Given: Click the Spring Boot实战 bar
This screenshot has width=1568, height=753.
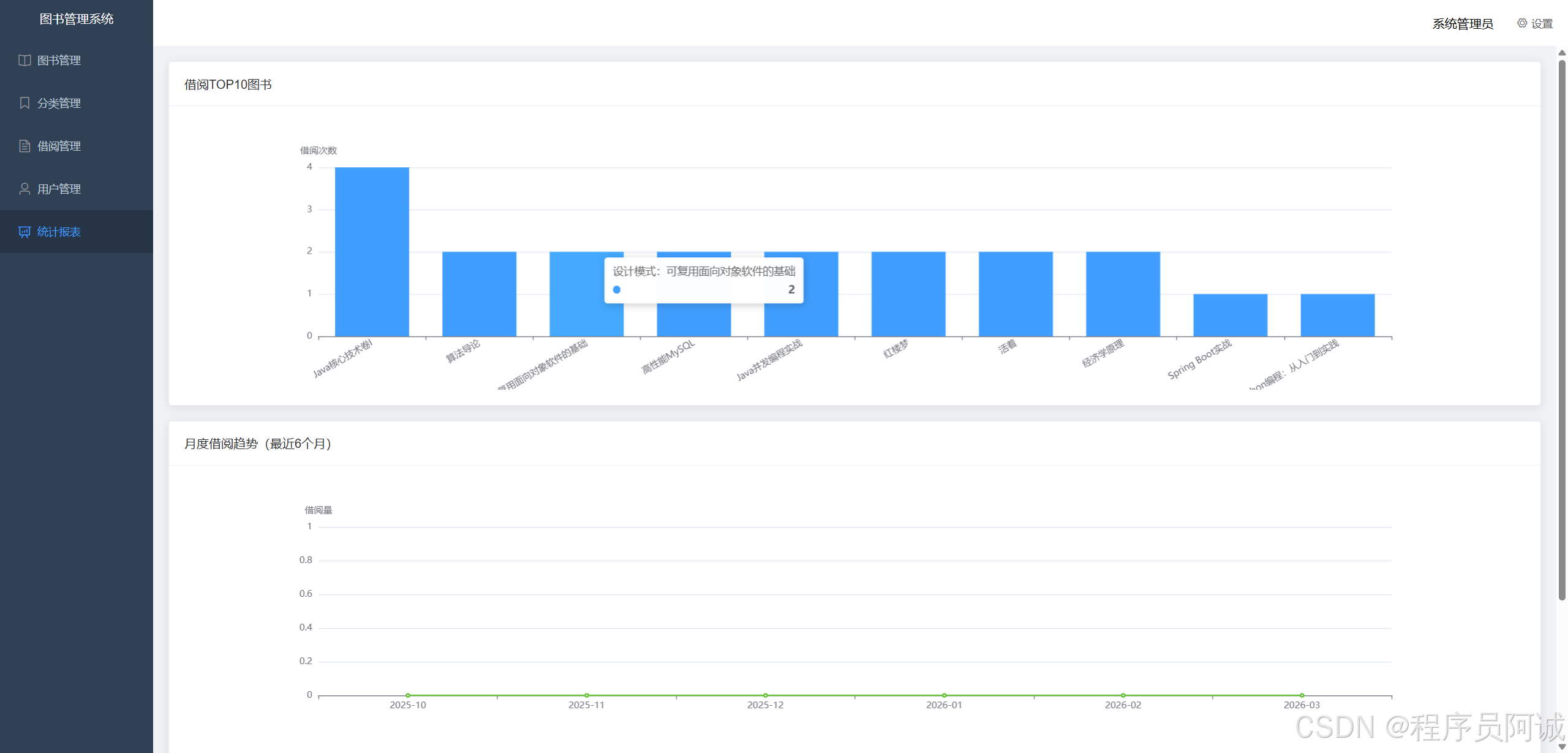Looking at the screenshot, I should (x=1230, y=315).
